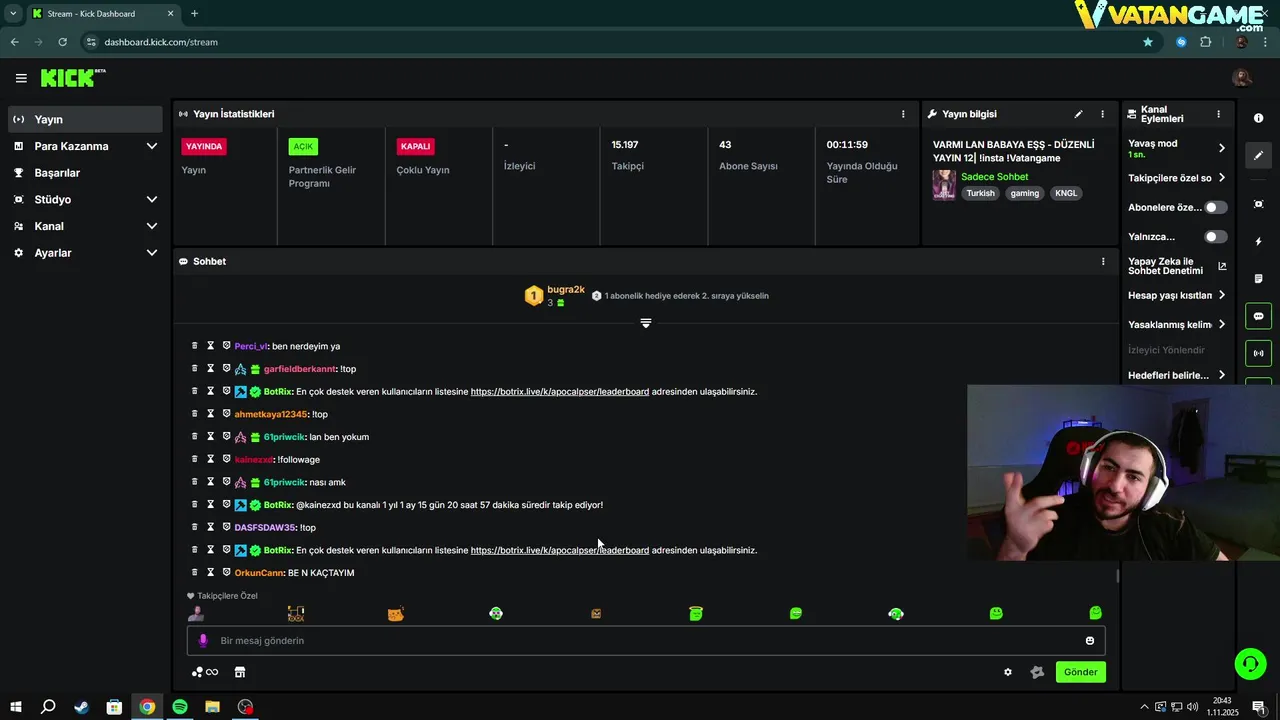
Task: Open first botrix.live leaderboard link
Action: click(x=560, y=392)
